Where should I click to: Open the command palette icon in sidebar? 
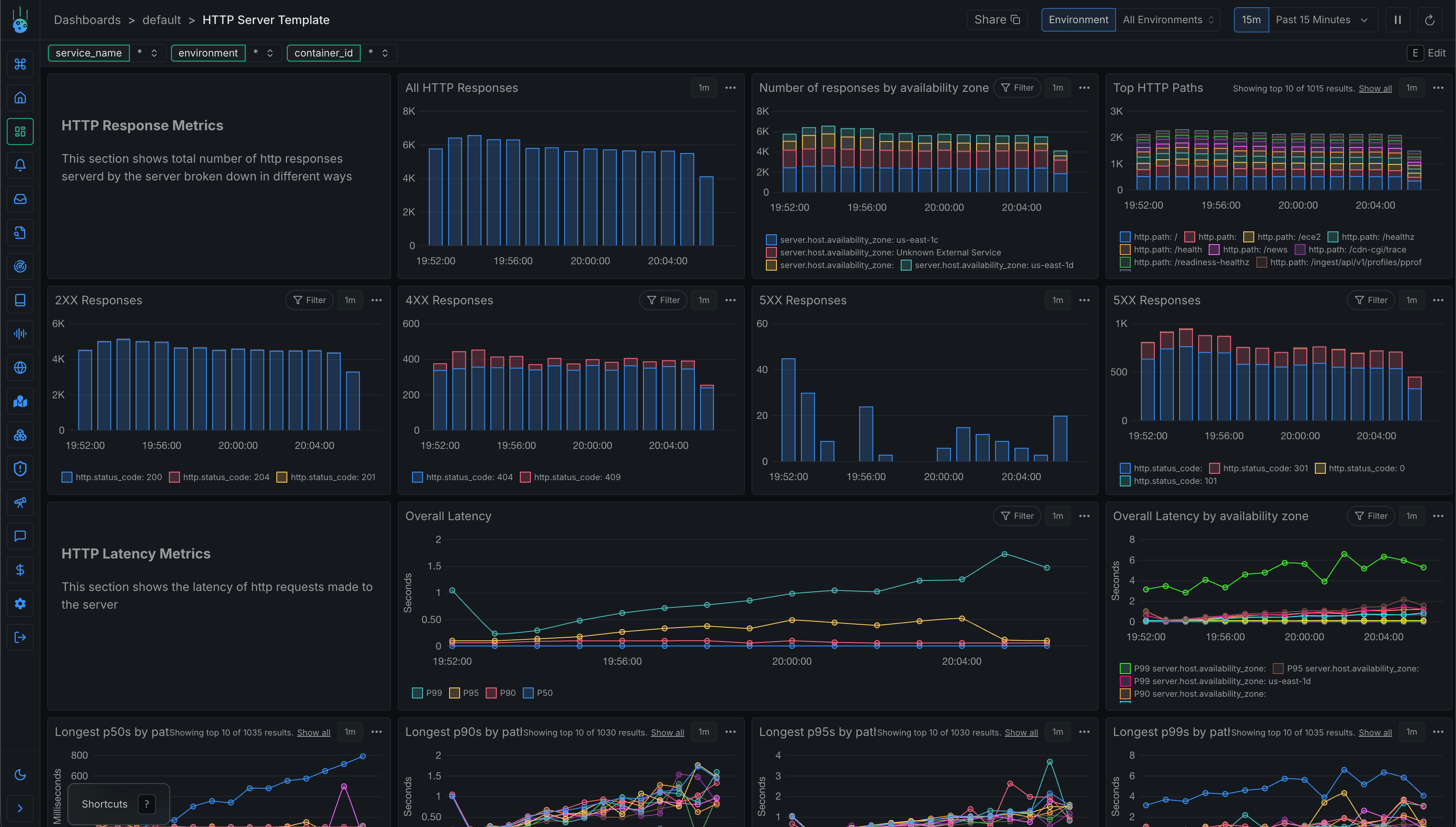pos(21,64)
